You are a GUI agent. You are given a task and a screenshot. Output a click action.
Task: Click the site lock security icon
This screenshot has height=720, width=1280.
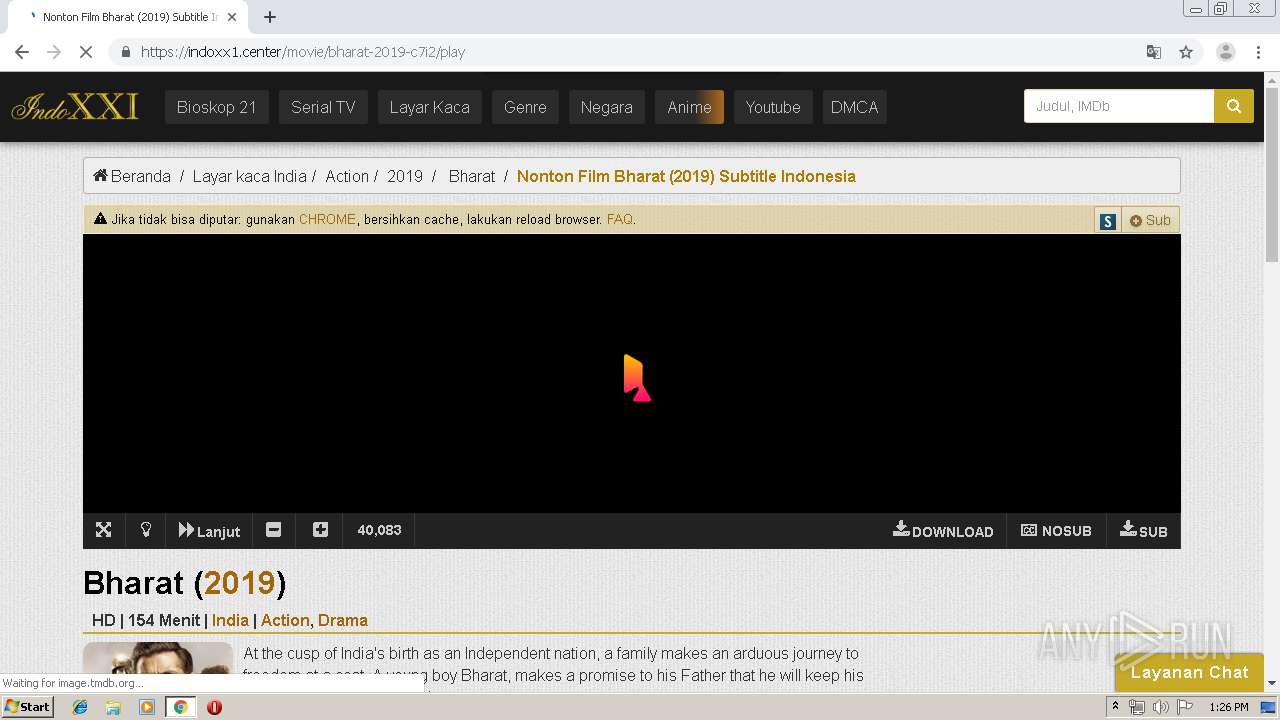[x=126, y=52]
